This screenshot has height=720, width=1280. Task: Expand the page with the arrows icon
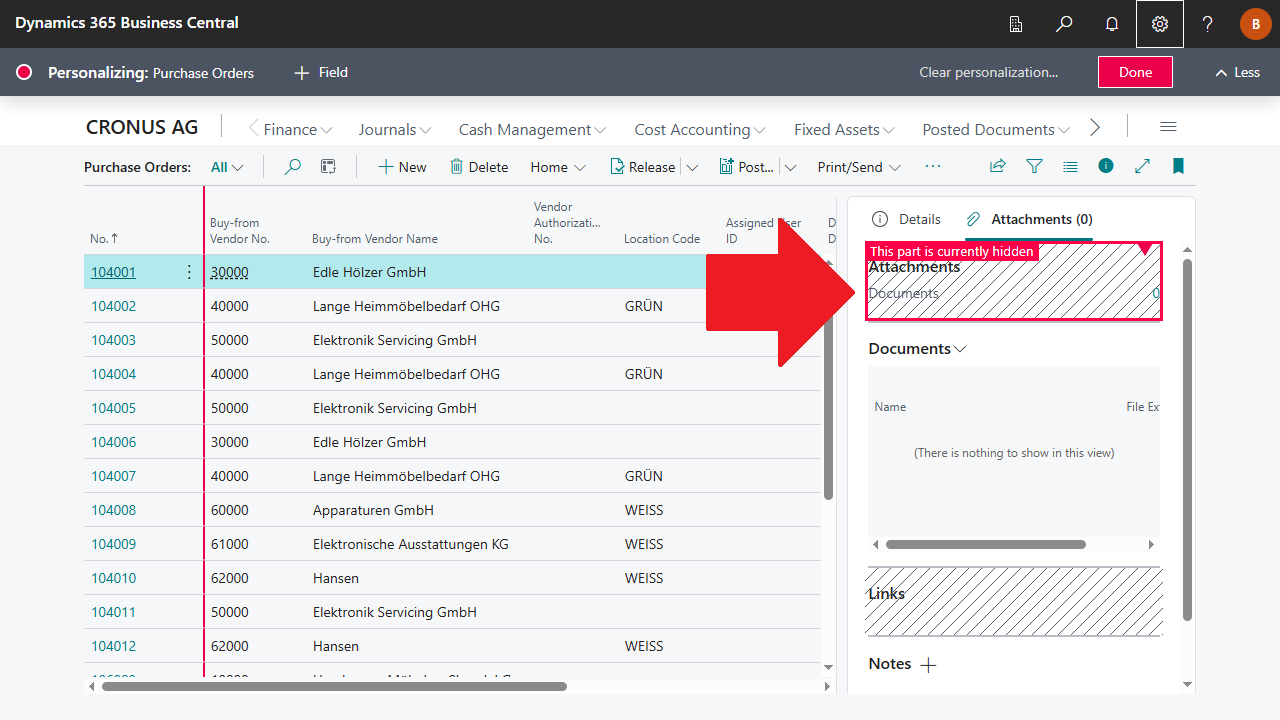[x=1142, y=166]
